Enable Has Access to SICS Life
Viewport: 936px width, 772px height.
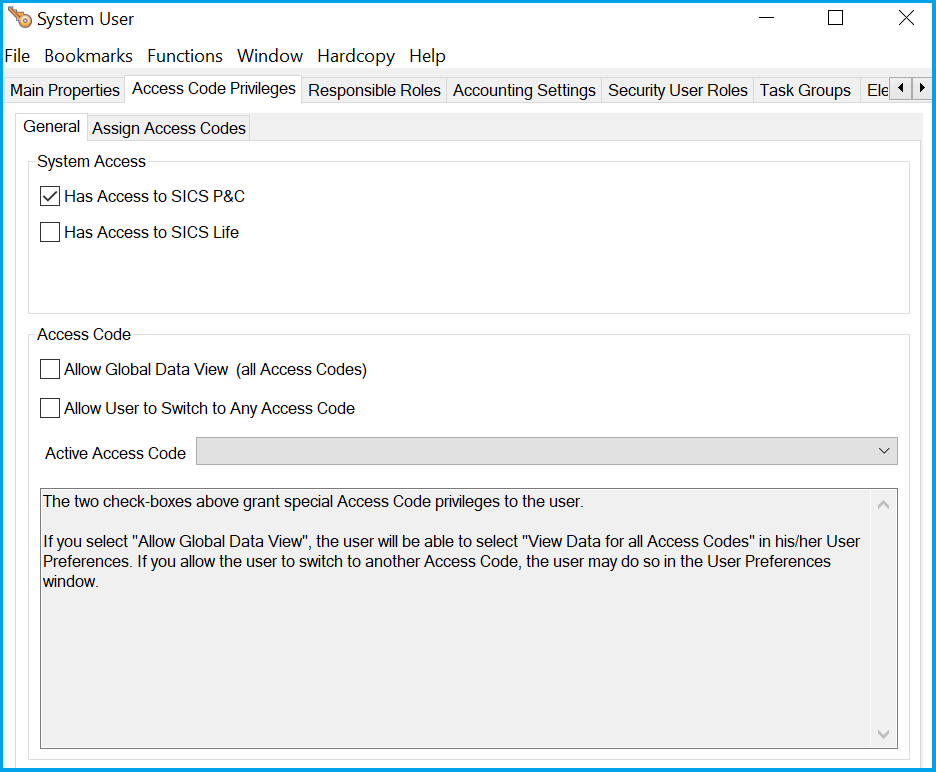pos(50,232)
